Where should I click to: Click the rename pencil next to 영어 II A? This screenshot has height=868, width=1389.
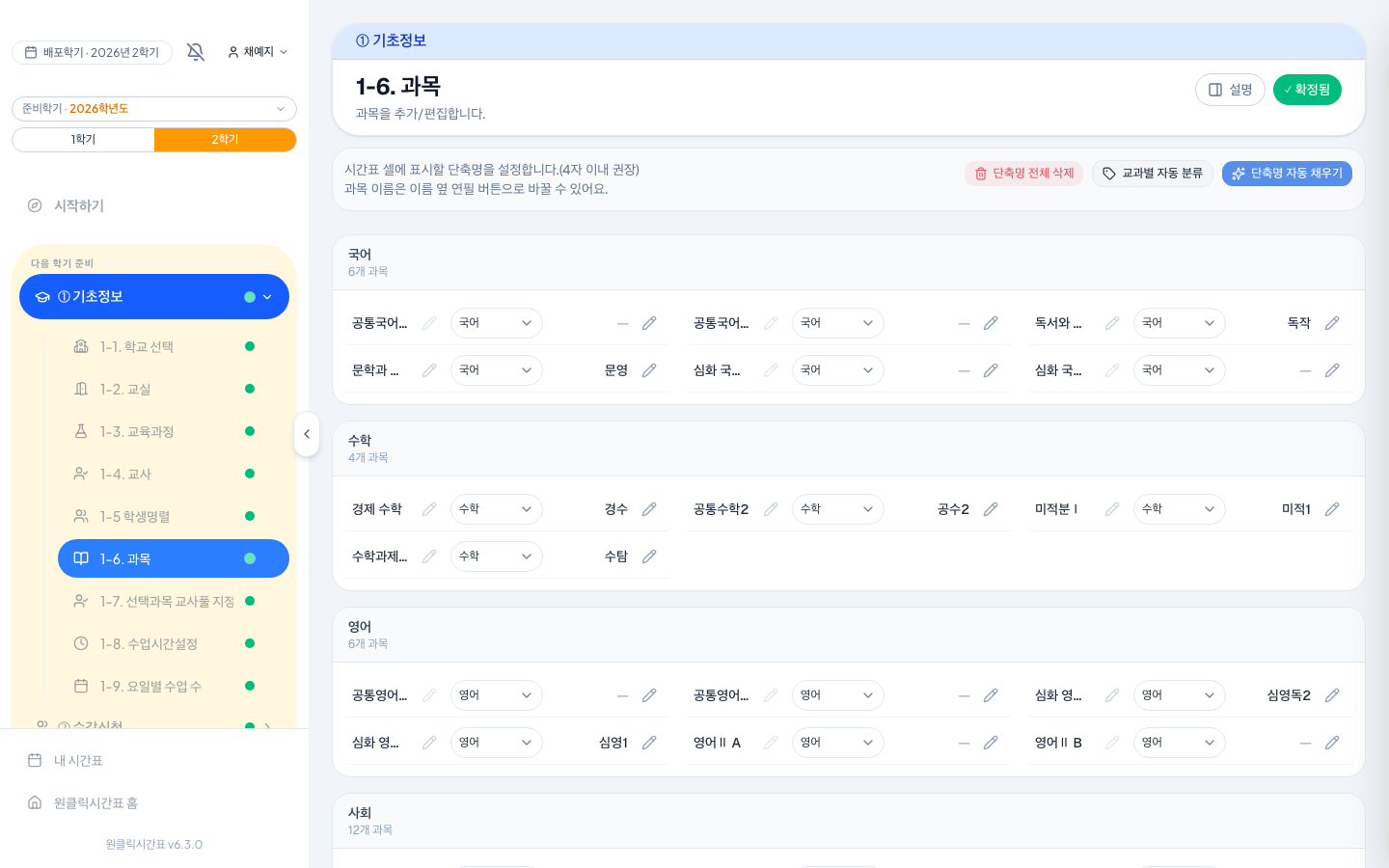pos(771,743)
